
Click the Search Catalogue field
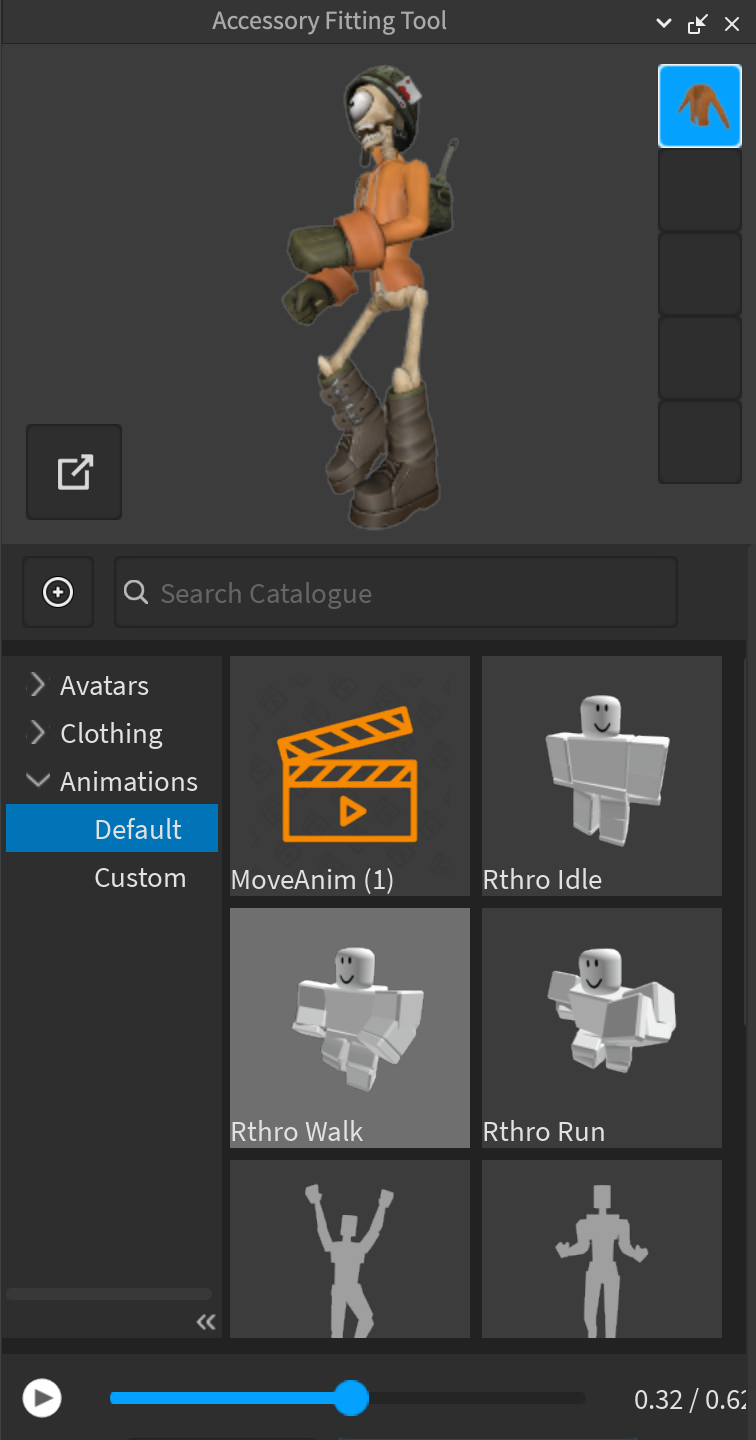tap(396, 592)
